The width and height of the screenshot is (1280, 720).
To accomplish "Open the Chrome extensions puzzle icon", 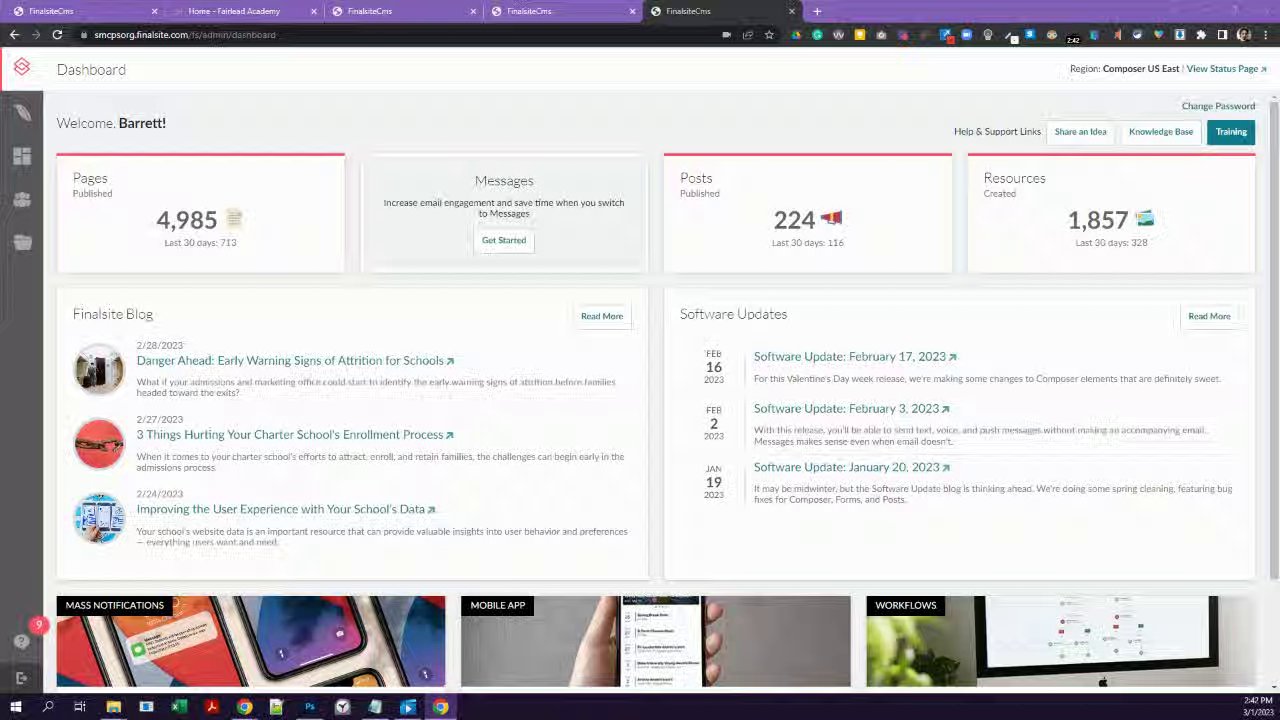I will coord(1201,35).
